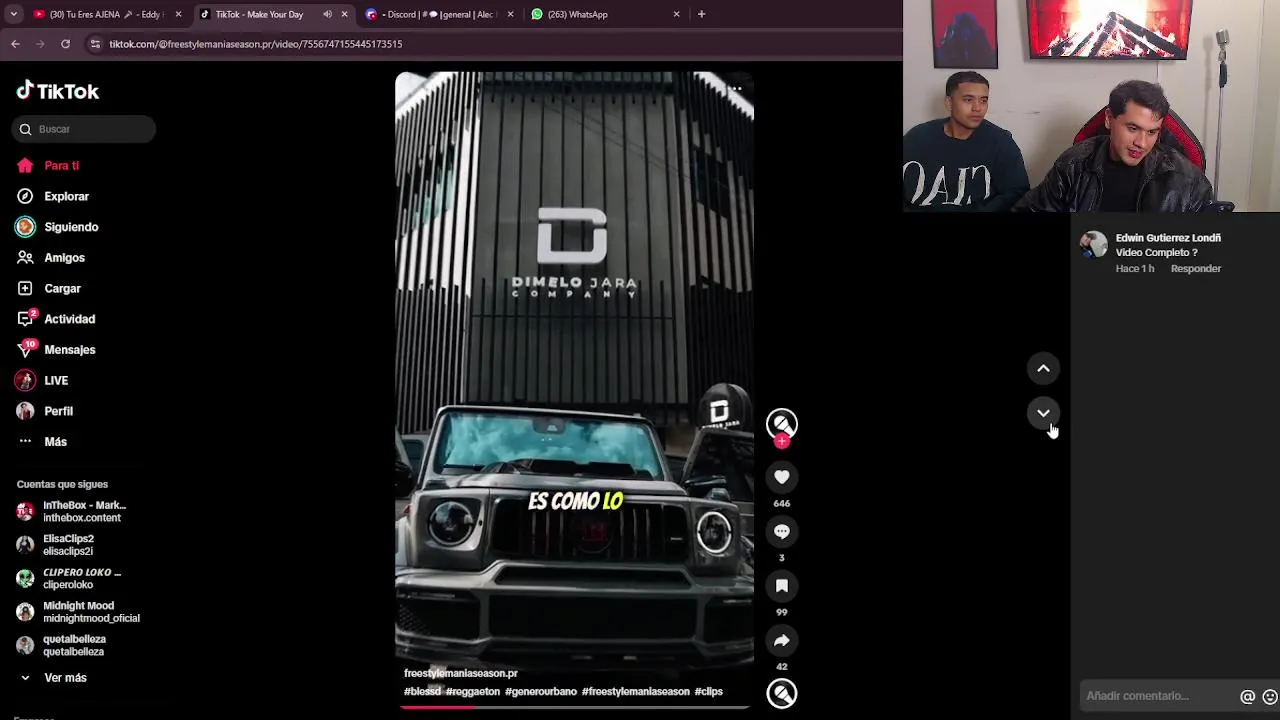Insert mention with @ icon
This screenshot has height=720, width=1280.
(1247, 697)
